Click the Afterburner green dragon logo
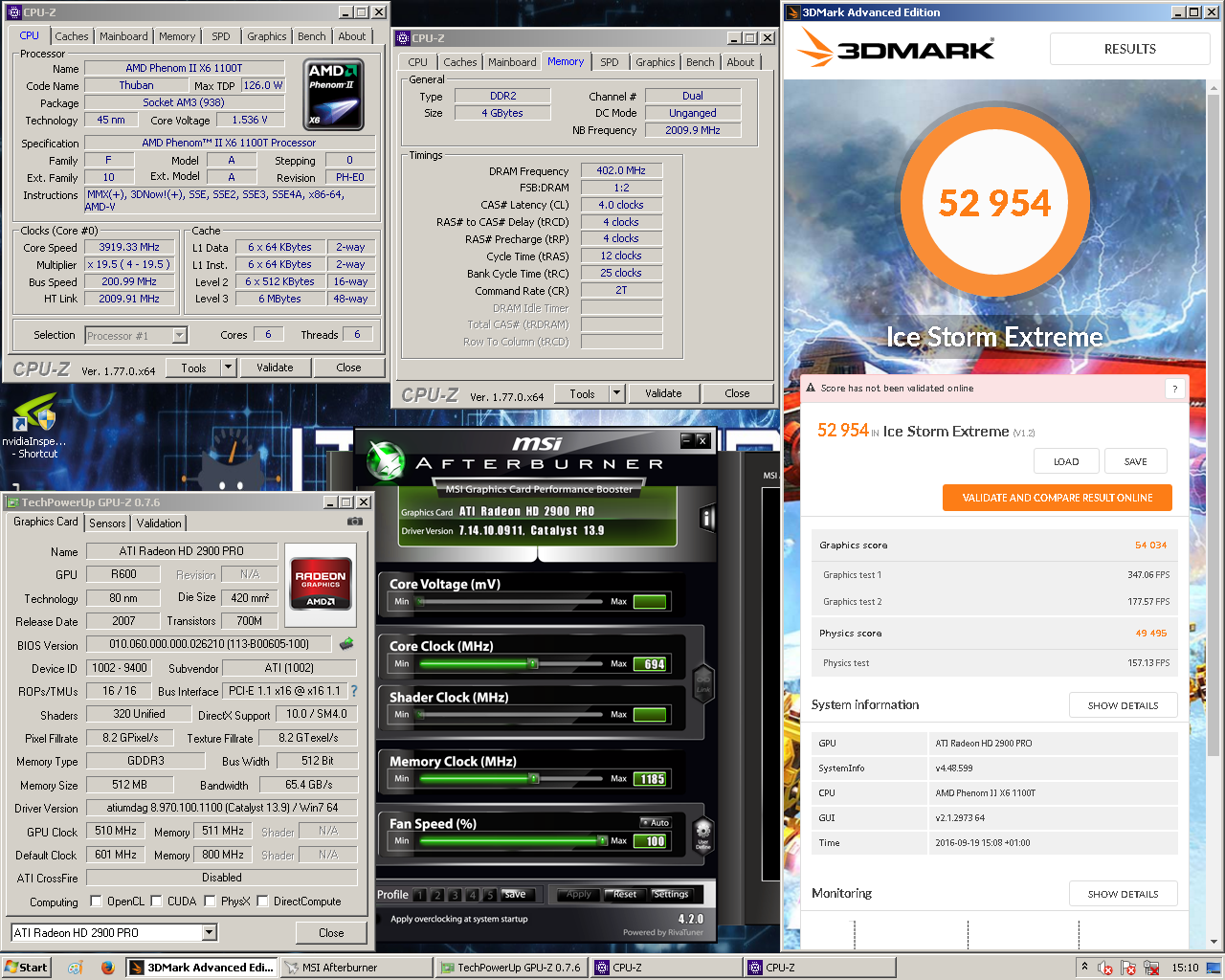The height and width of the screenshot is (980, 1225). (x=387, y=460)
